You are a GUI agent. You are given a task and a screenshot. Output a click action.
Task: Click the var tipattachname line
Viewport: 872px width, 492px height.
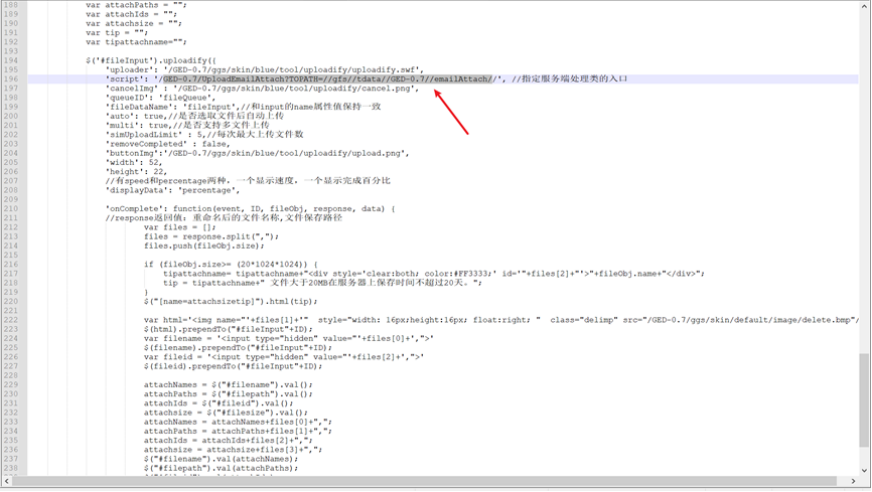coord(136,42)
